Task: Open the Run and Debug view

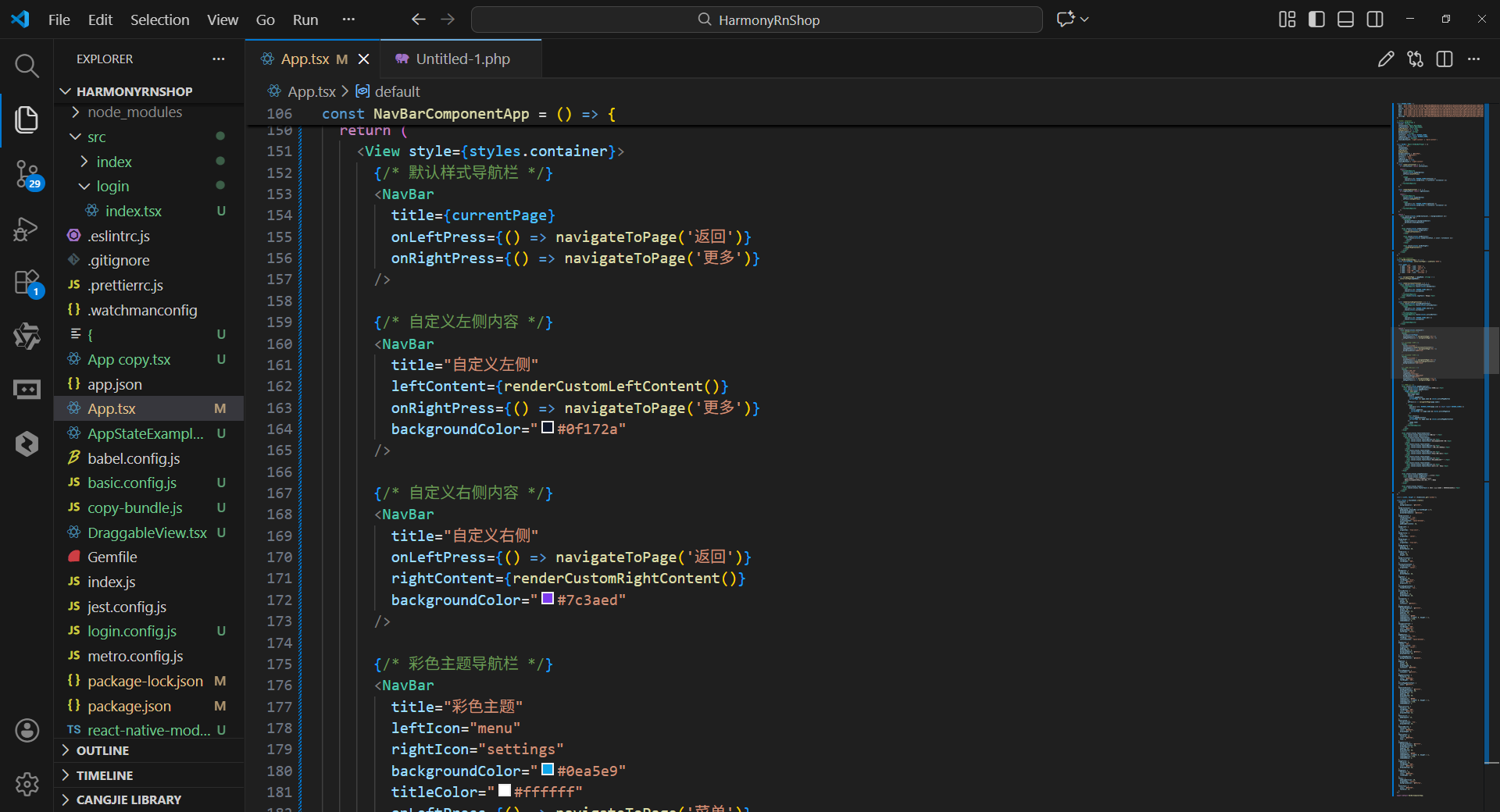Action: click(27, 229)
